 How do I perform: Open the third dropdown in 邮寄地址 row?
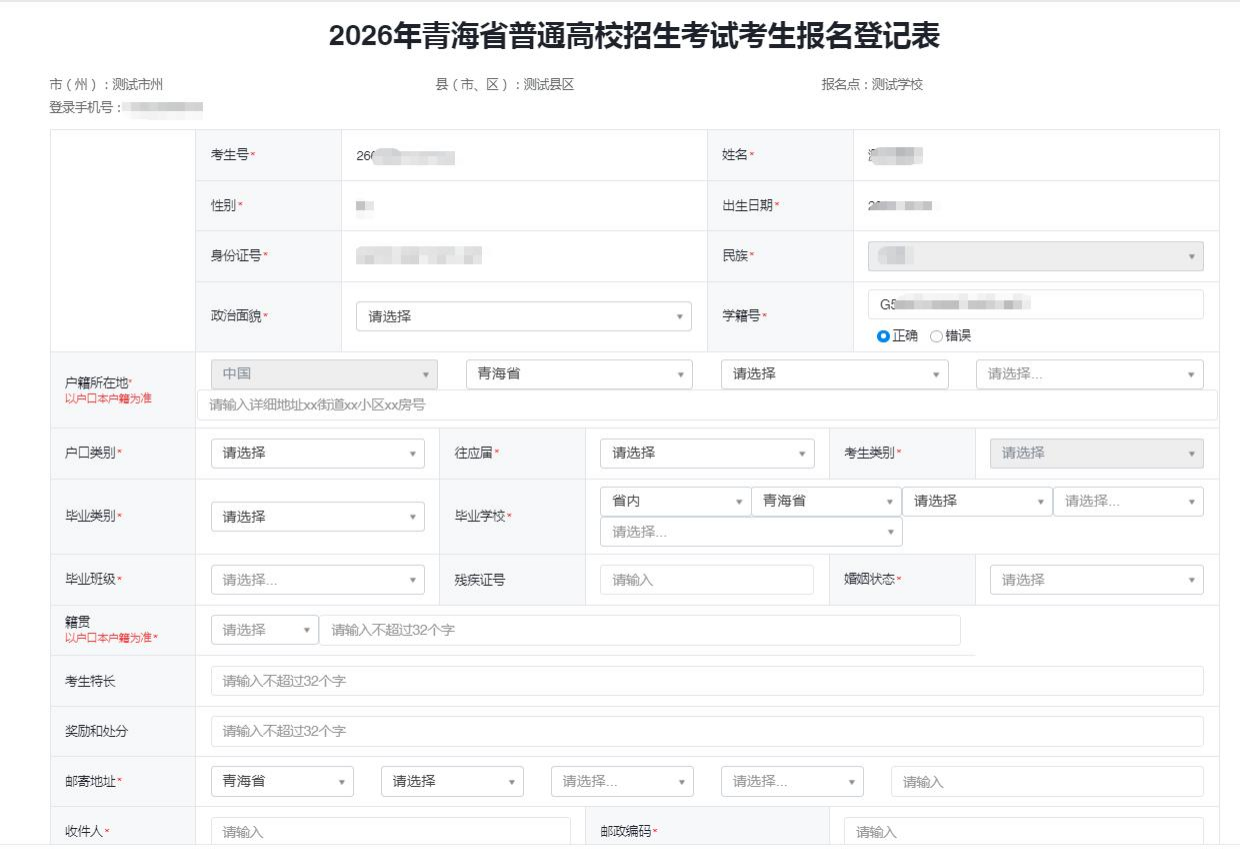[x=622, y=781]
